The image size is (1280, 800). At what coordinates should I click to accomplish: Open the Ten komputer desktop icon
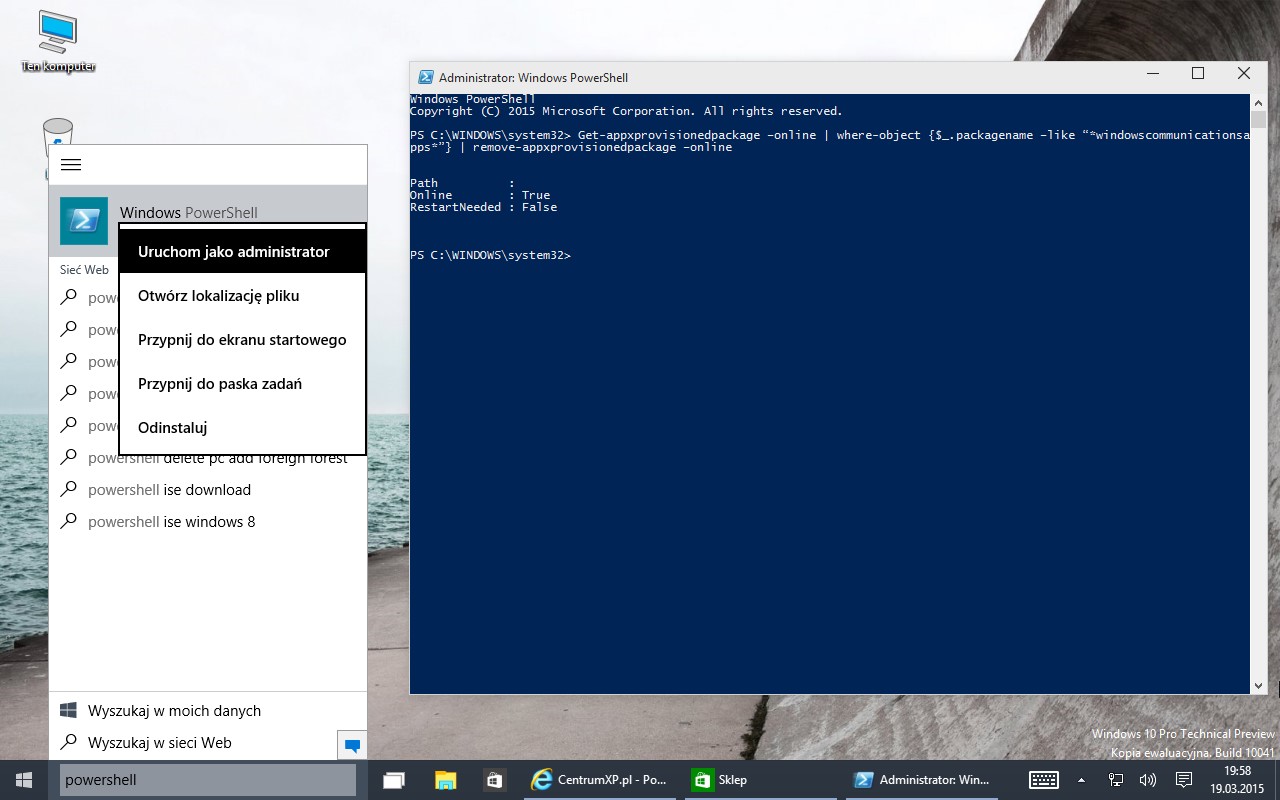[x=57, y=42]
